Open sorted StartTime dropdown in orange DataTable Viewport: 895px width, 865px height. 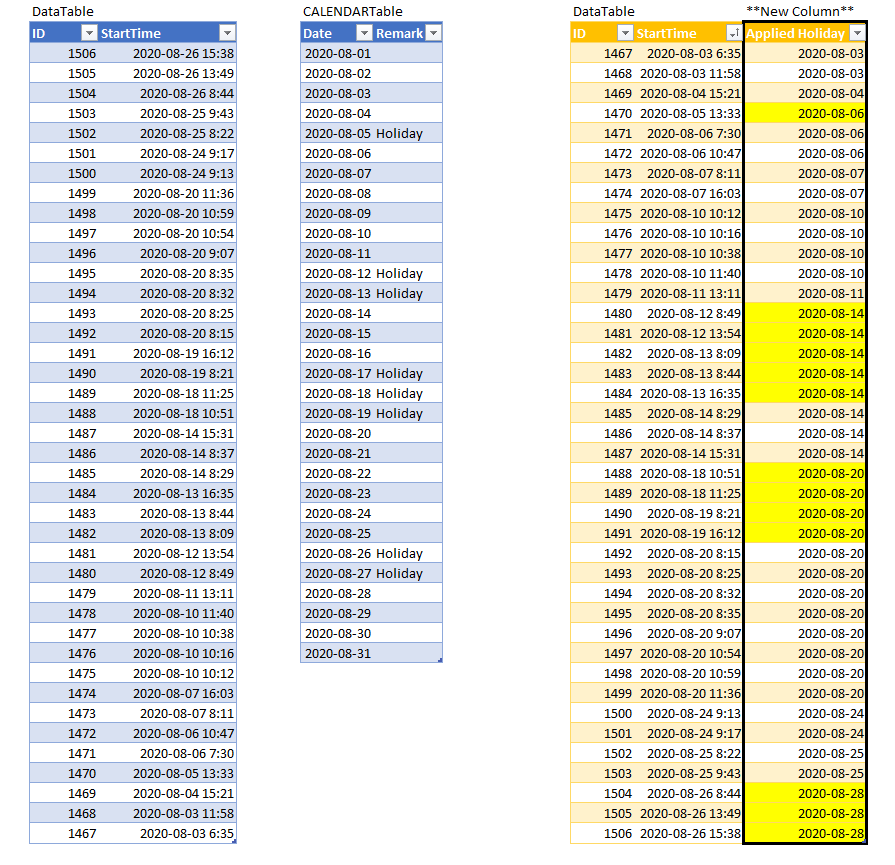(733, 33)
